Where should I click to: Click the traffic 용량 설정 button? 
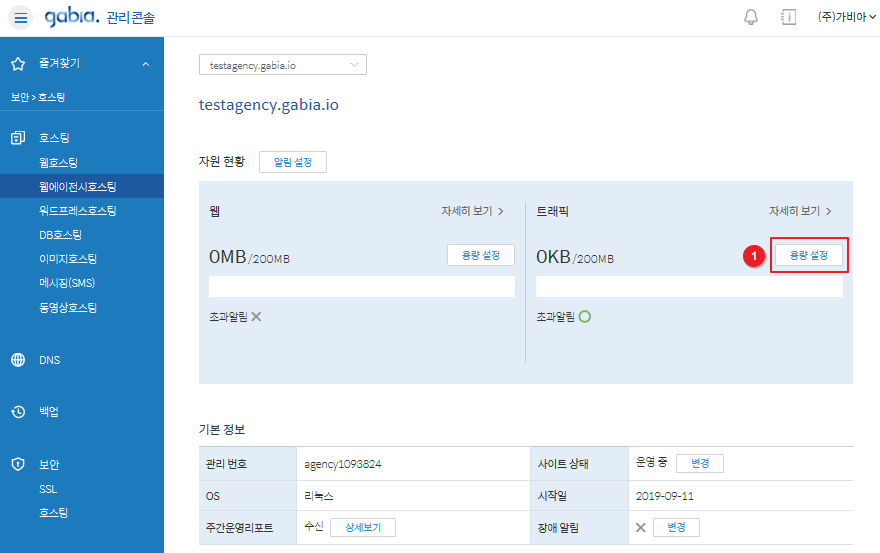click(x=809, y=256)
